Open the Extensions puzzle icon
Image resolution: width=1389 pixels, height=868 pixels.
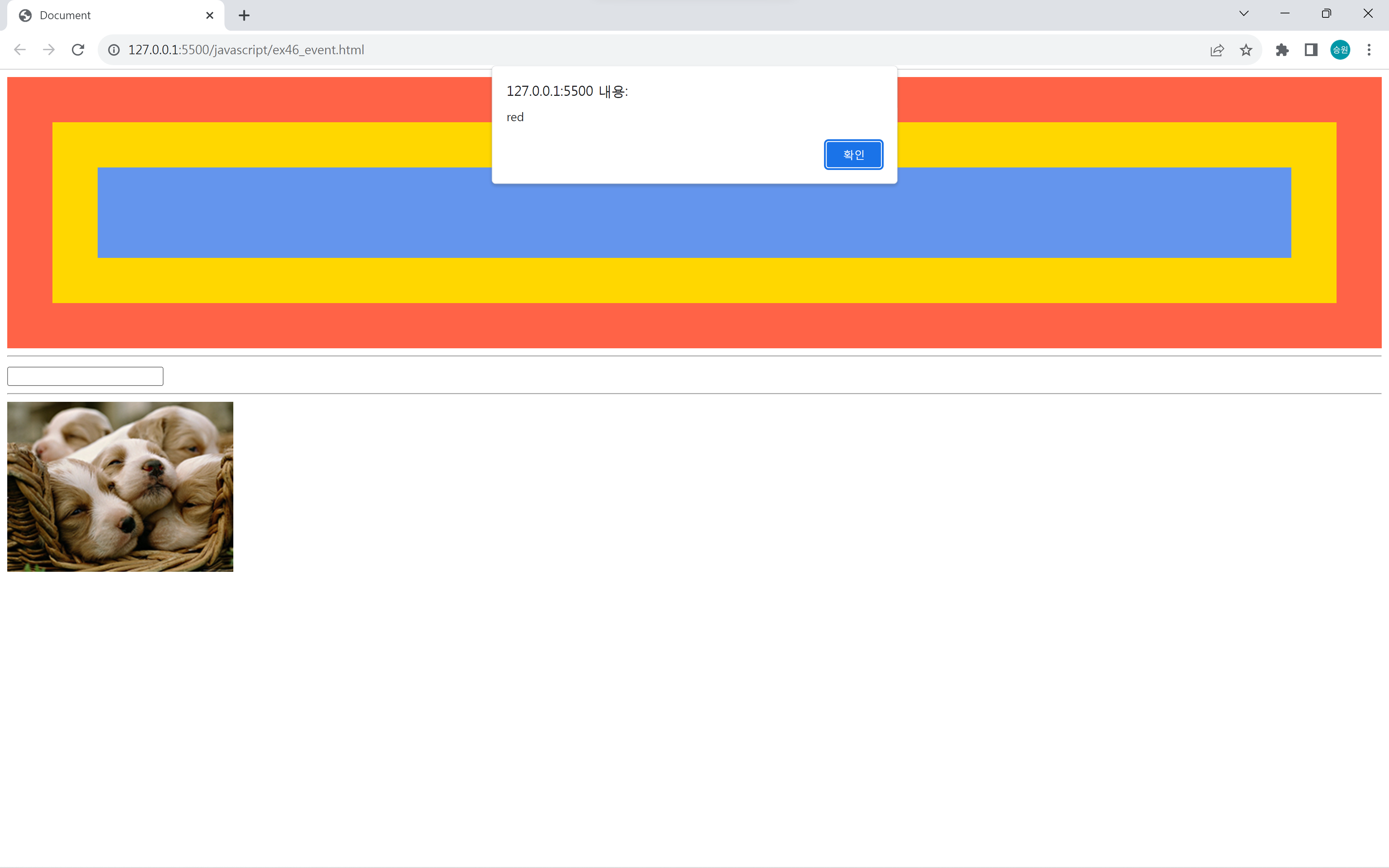[x=1282, y=50]
